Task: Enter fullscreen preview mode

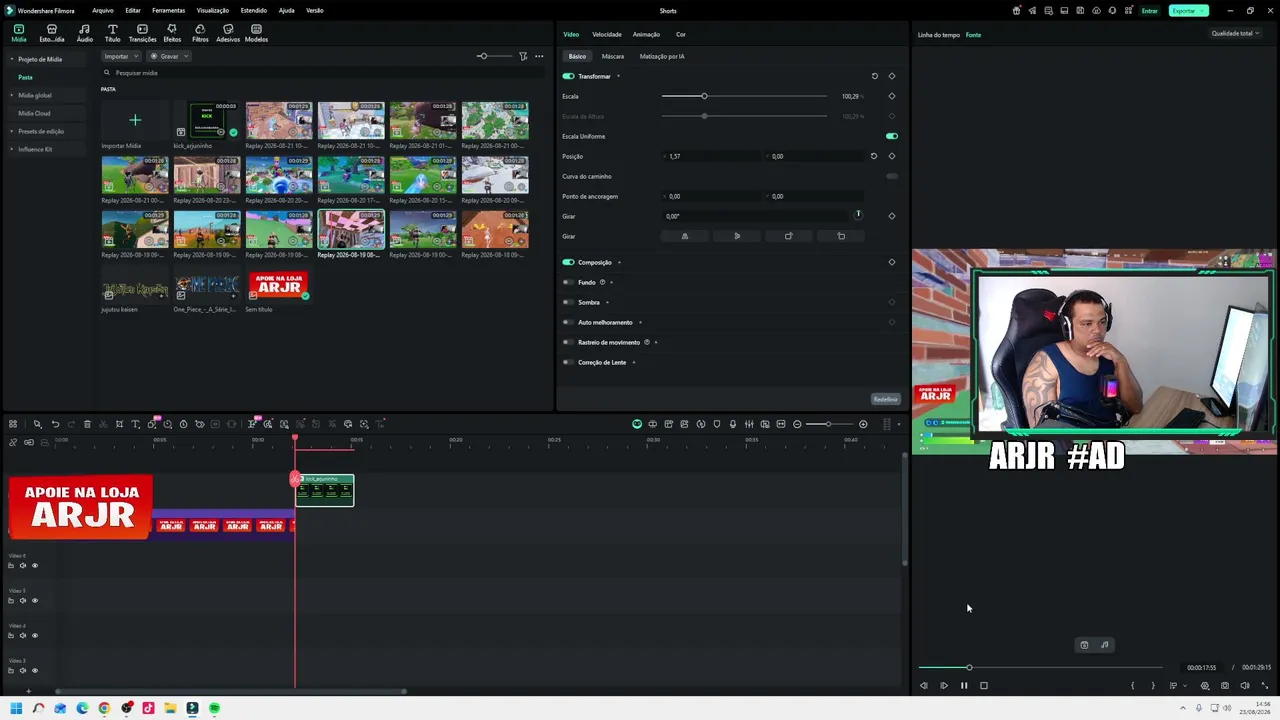Action: [x=1265, y=686]
